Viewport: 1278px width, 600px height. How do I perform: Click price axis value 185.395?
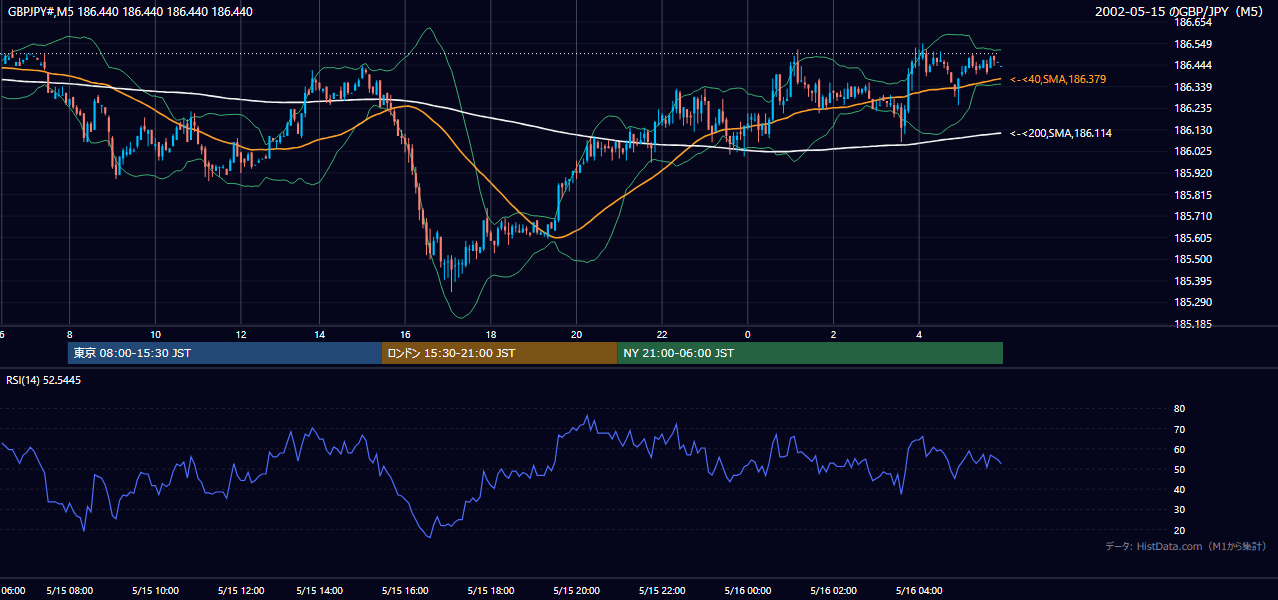(x=1192, y=281)
